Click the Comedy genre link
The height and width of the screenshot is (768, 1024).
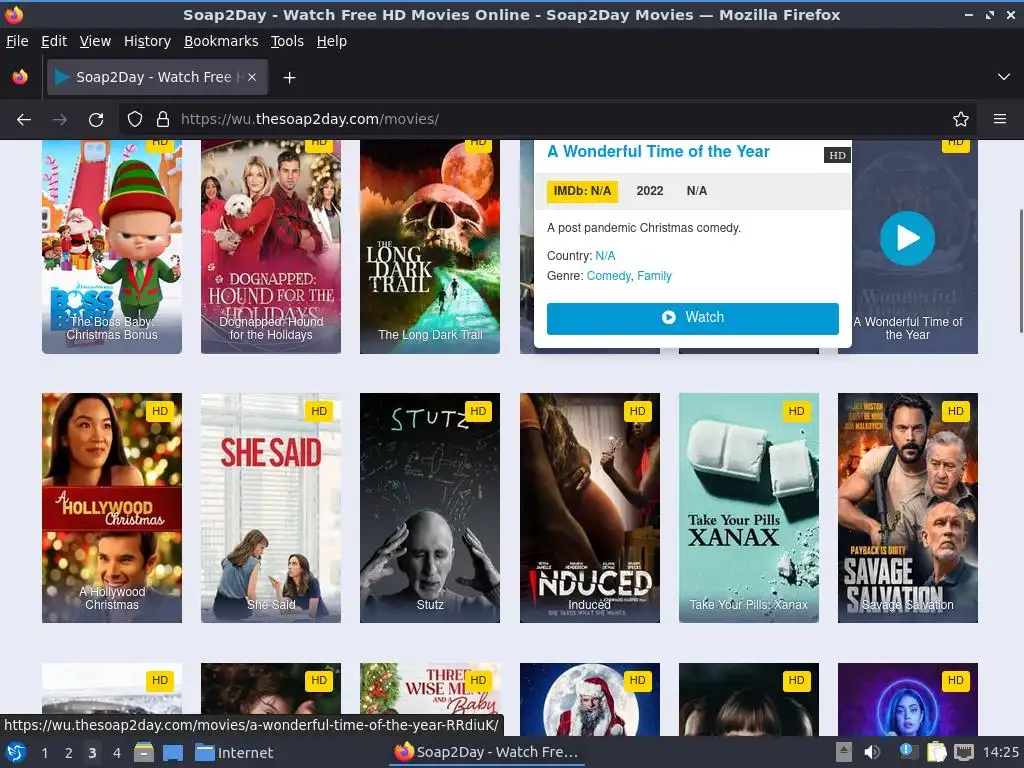(609, 276)
